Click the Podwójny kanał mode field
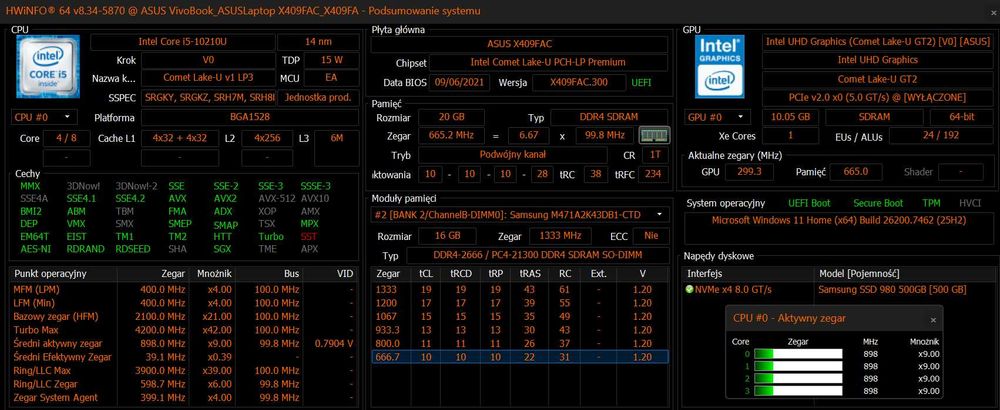 (x=513, y=155)
